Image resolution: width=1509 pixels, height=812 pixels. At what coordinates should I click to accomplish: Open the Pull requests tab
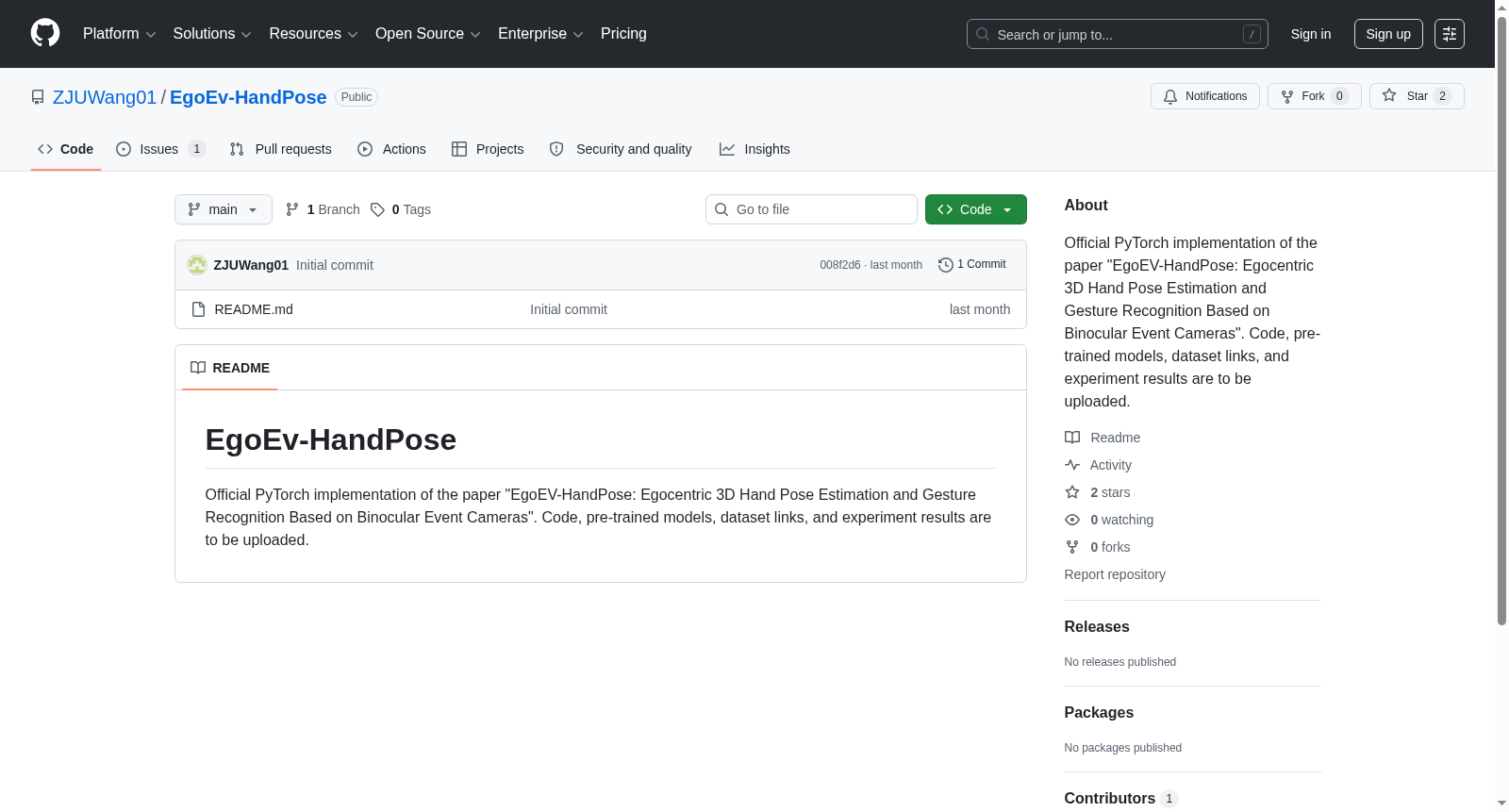click(x=281, y=149)
